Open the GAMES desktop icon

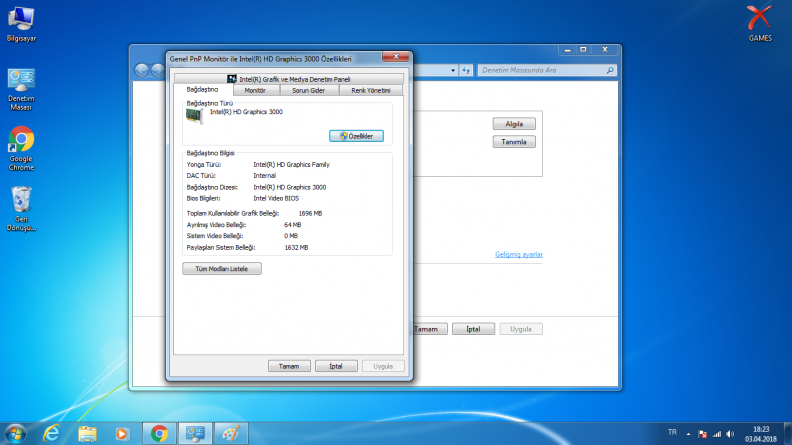pos(760,24)
